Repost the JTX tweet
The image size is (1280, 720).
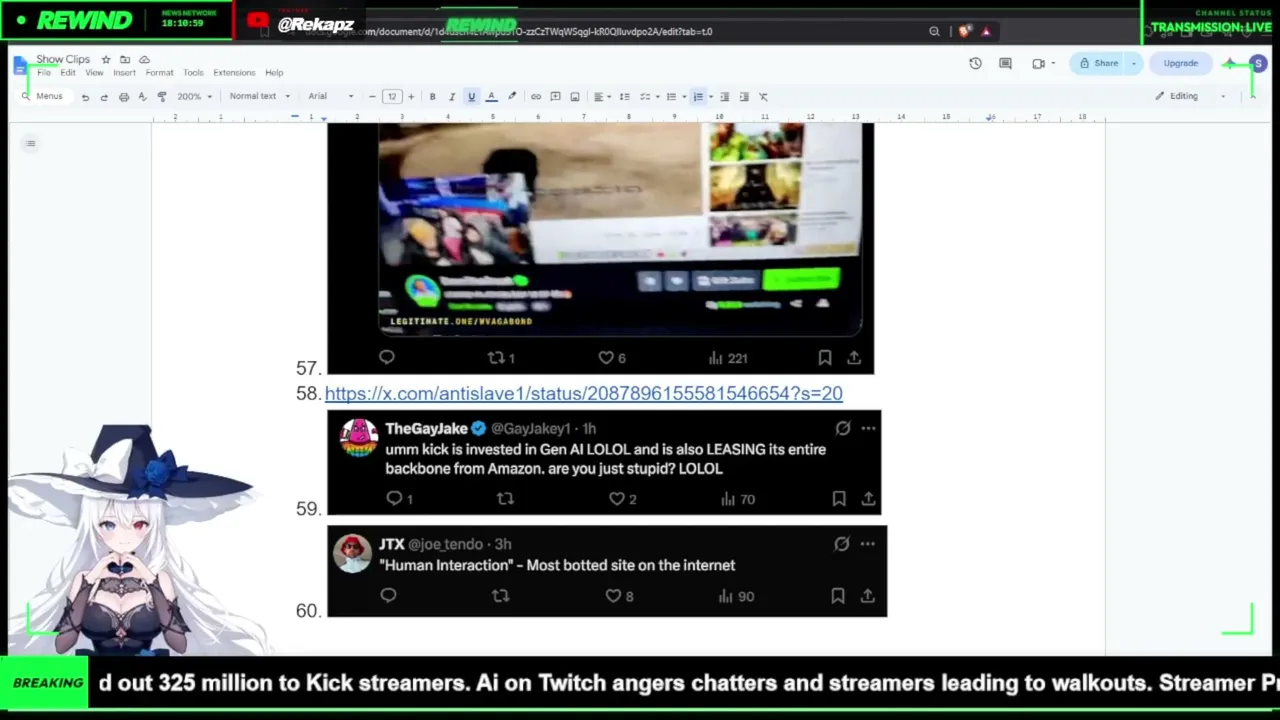tap(501, 596)
